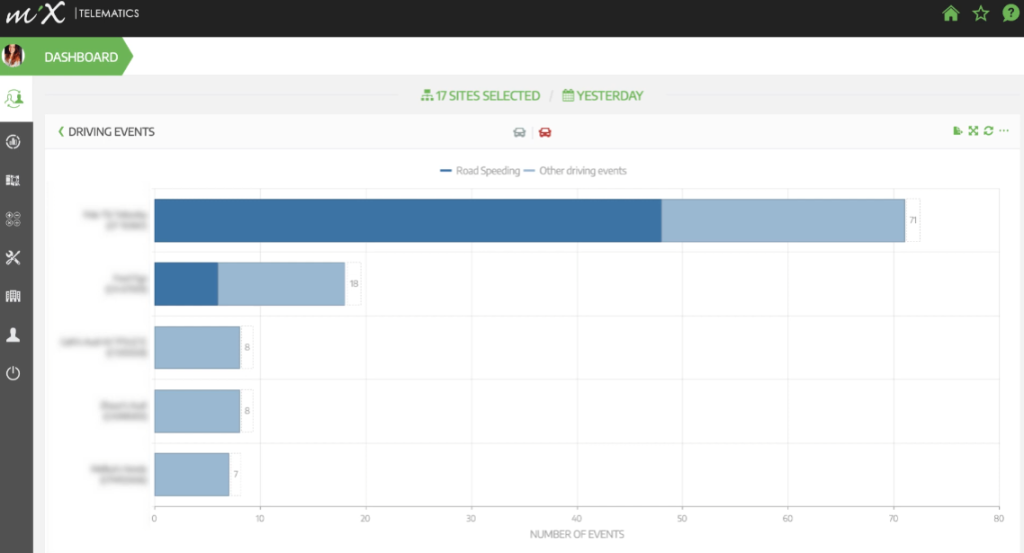Go to the home page icon
The height and width of the screenshot is (553, 1024).
(951, 14)
